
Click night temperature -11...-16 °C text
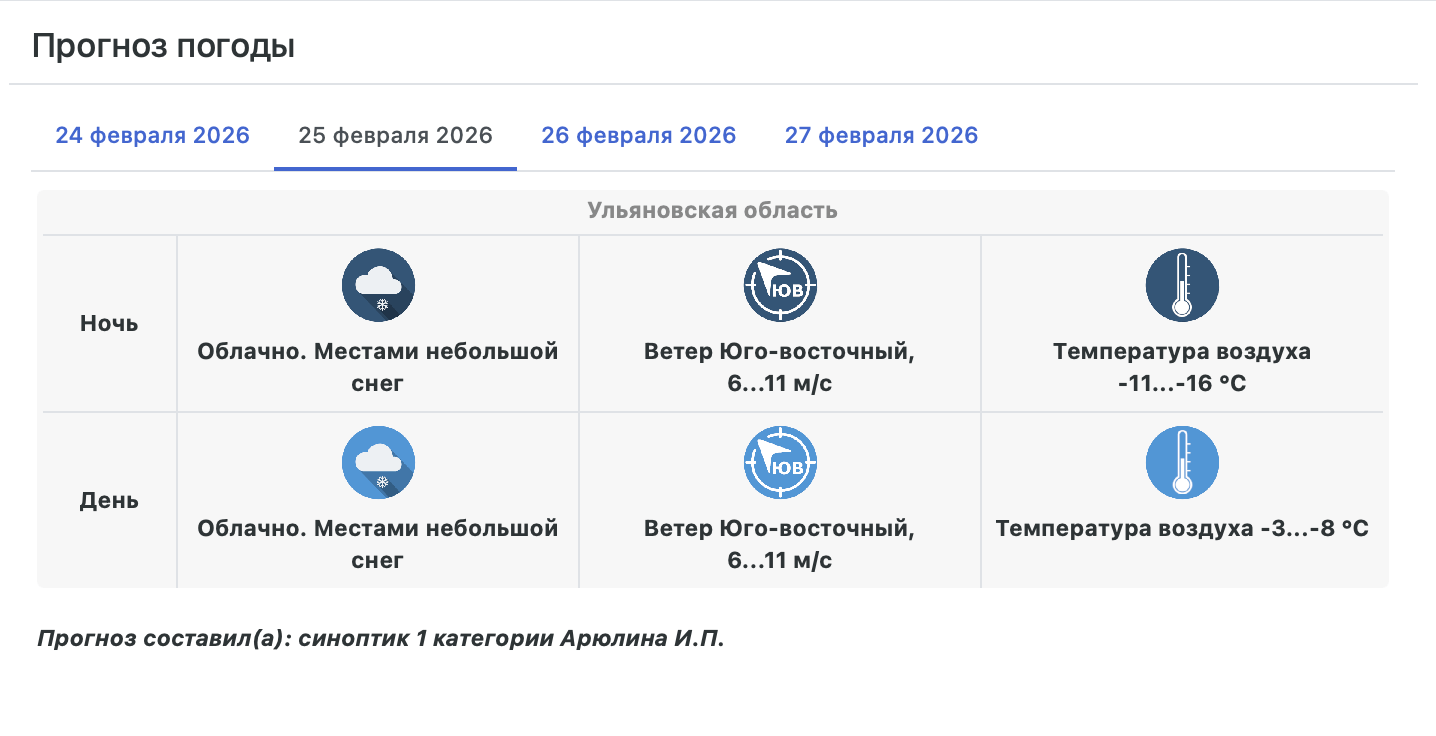(1181, 384)
